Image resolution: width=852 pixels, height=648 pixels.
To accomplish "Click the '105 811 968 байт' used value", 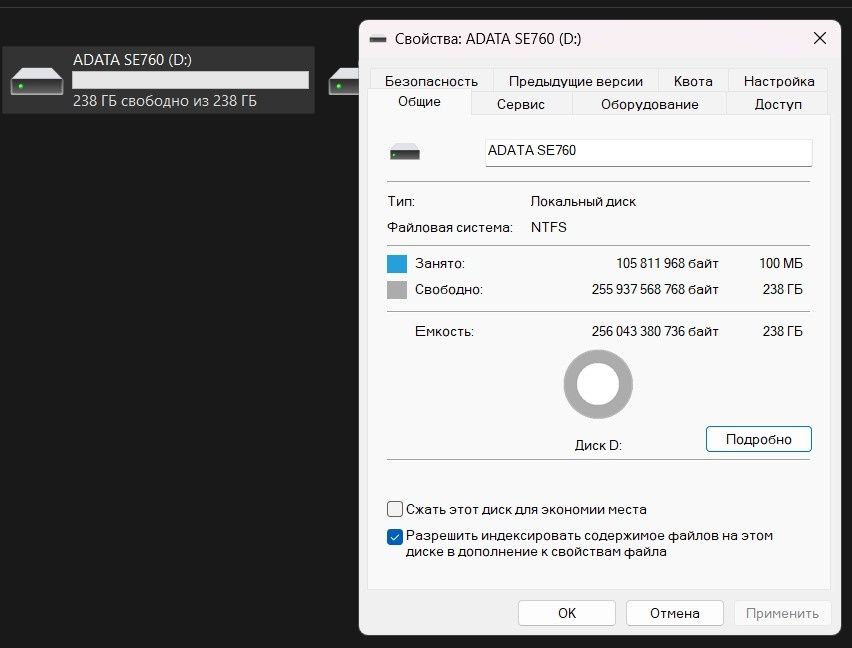I will coord(667,263).
